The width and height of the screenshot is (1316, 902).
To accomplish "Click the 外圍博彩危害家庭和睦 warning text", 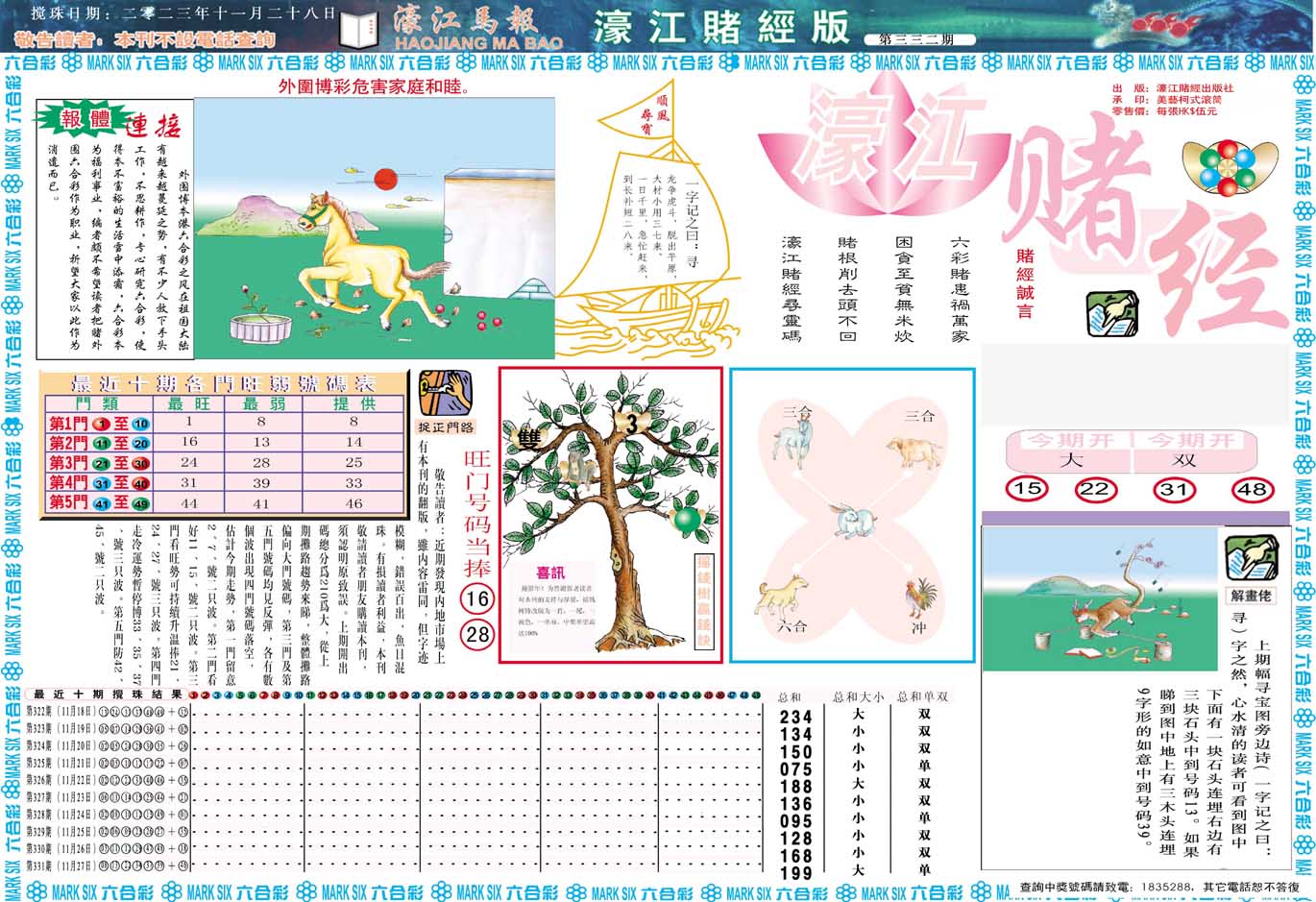I will (376, 86).
